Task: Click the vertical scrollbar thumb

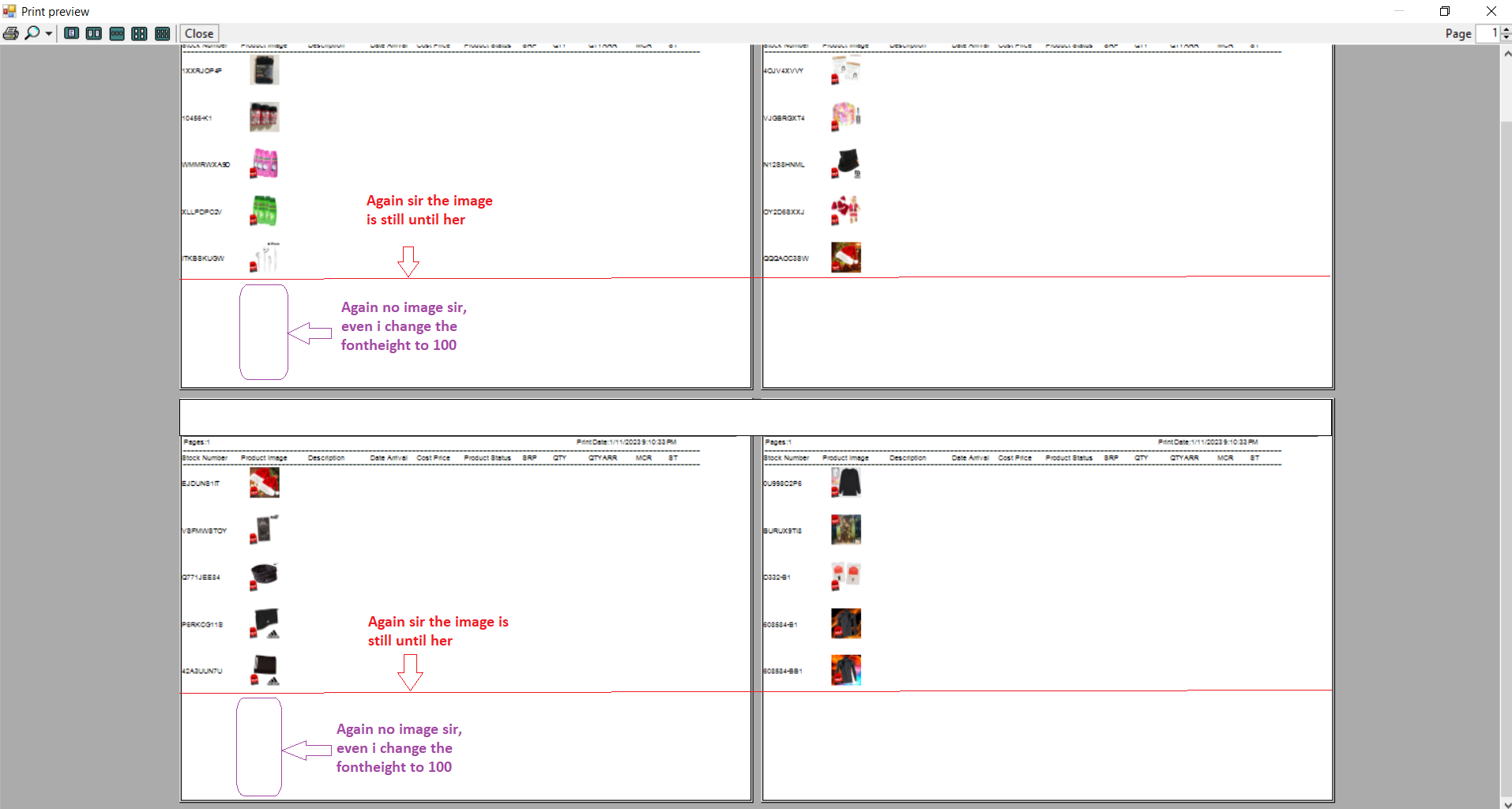Action: (x=1506, y=458)
